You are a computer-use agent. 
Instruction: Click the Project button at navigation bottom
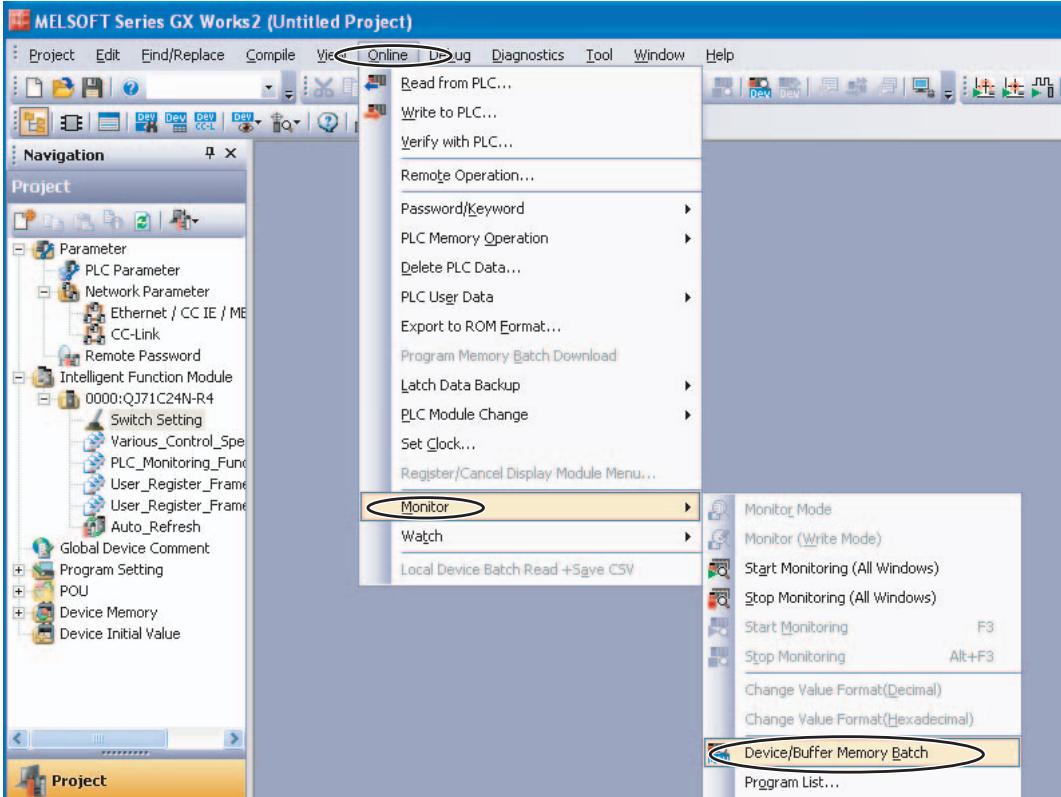[127, 779]
